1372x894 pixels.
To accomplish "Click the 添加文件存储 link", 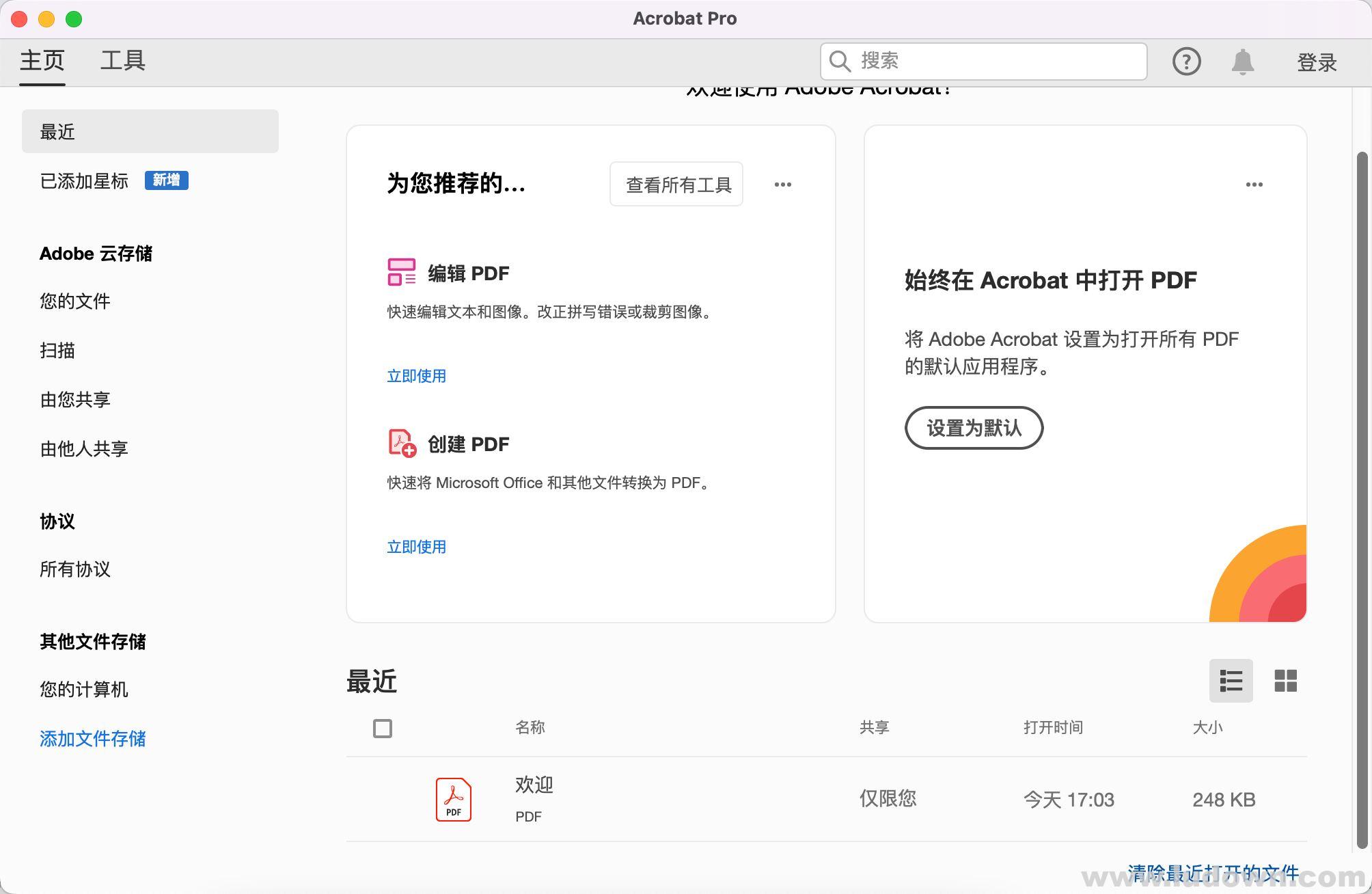I will point(93,739).
